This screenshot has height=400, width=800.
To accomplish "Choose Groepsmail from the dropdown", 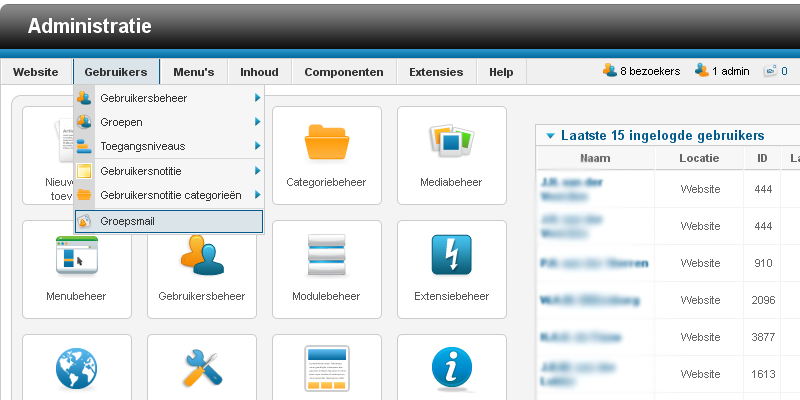I will coord(169,221).
